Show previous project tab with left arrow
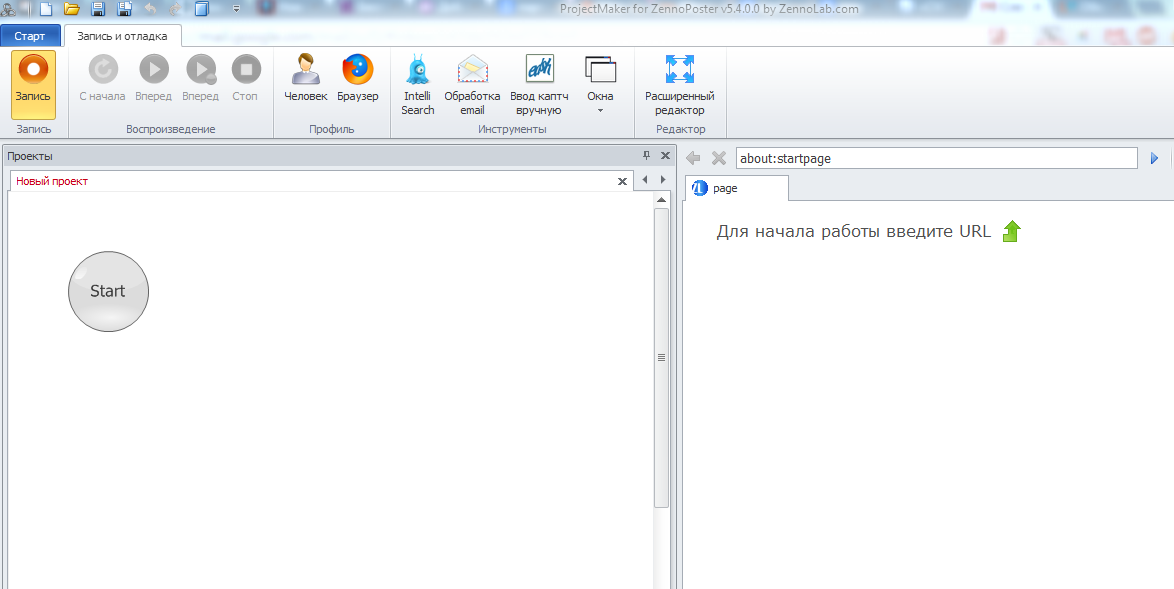 [x=645, y=180]
